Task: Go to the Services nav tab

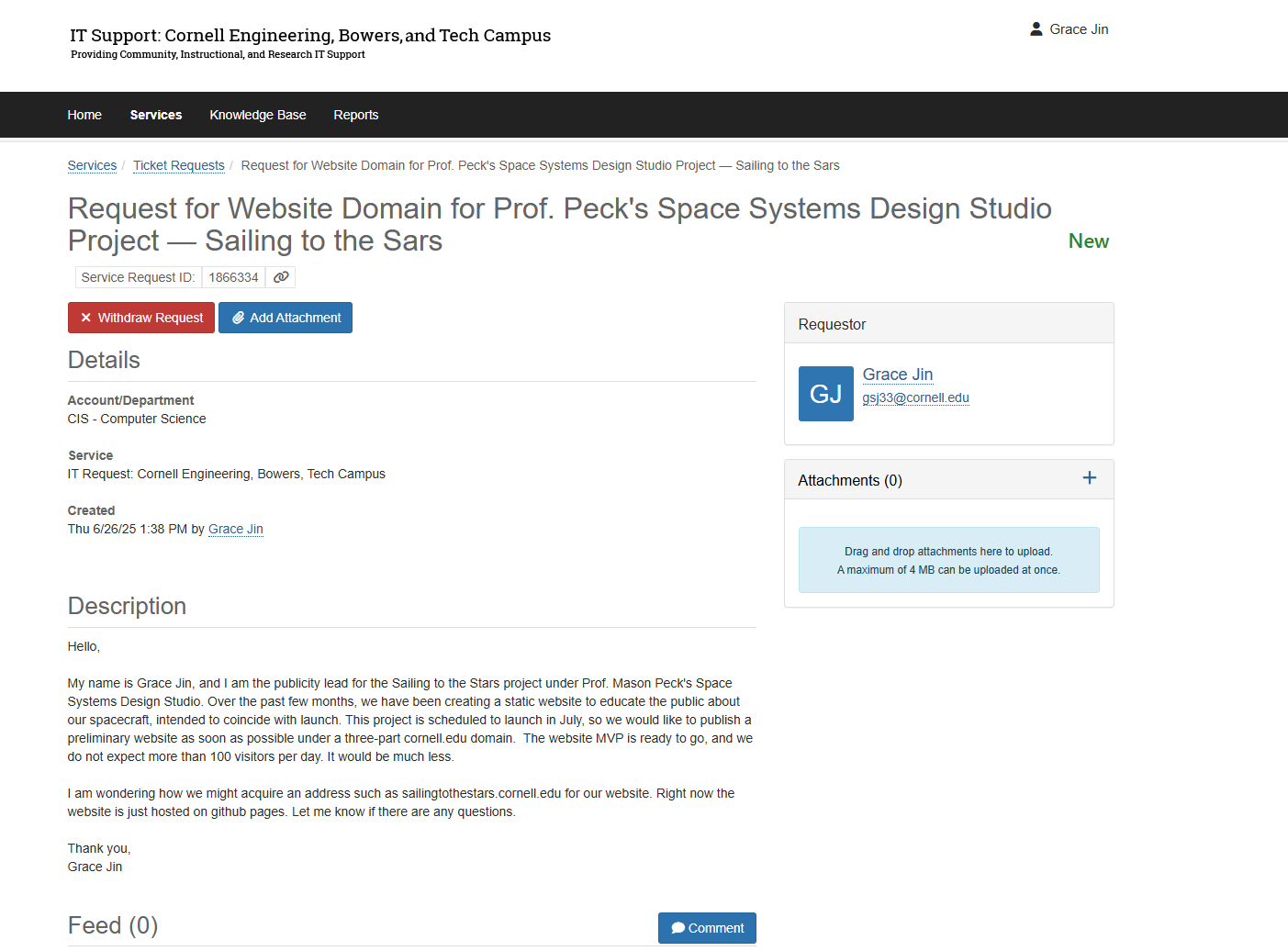Action: click(x=156, y=115)
